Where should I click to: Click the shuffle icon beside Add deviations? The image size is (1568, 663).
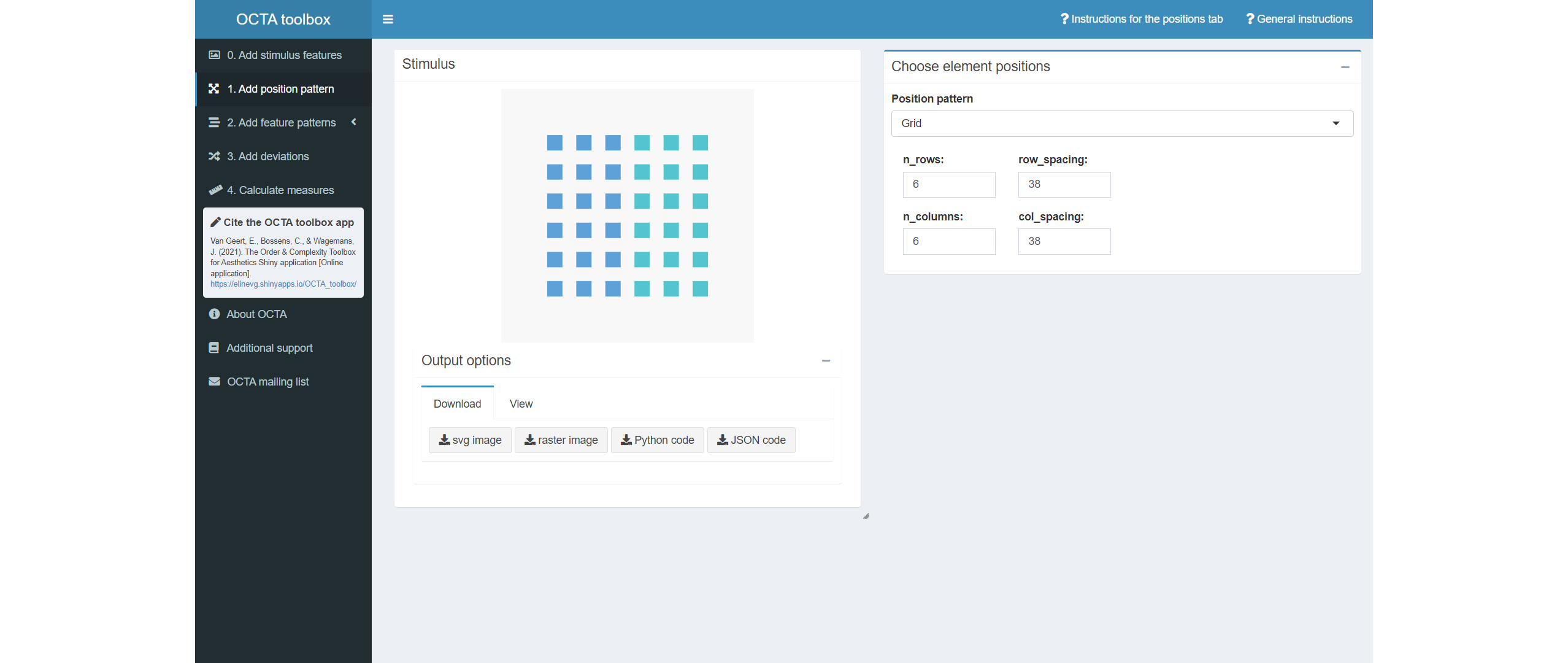coord(214,157)
